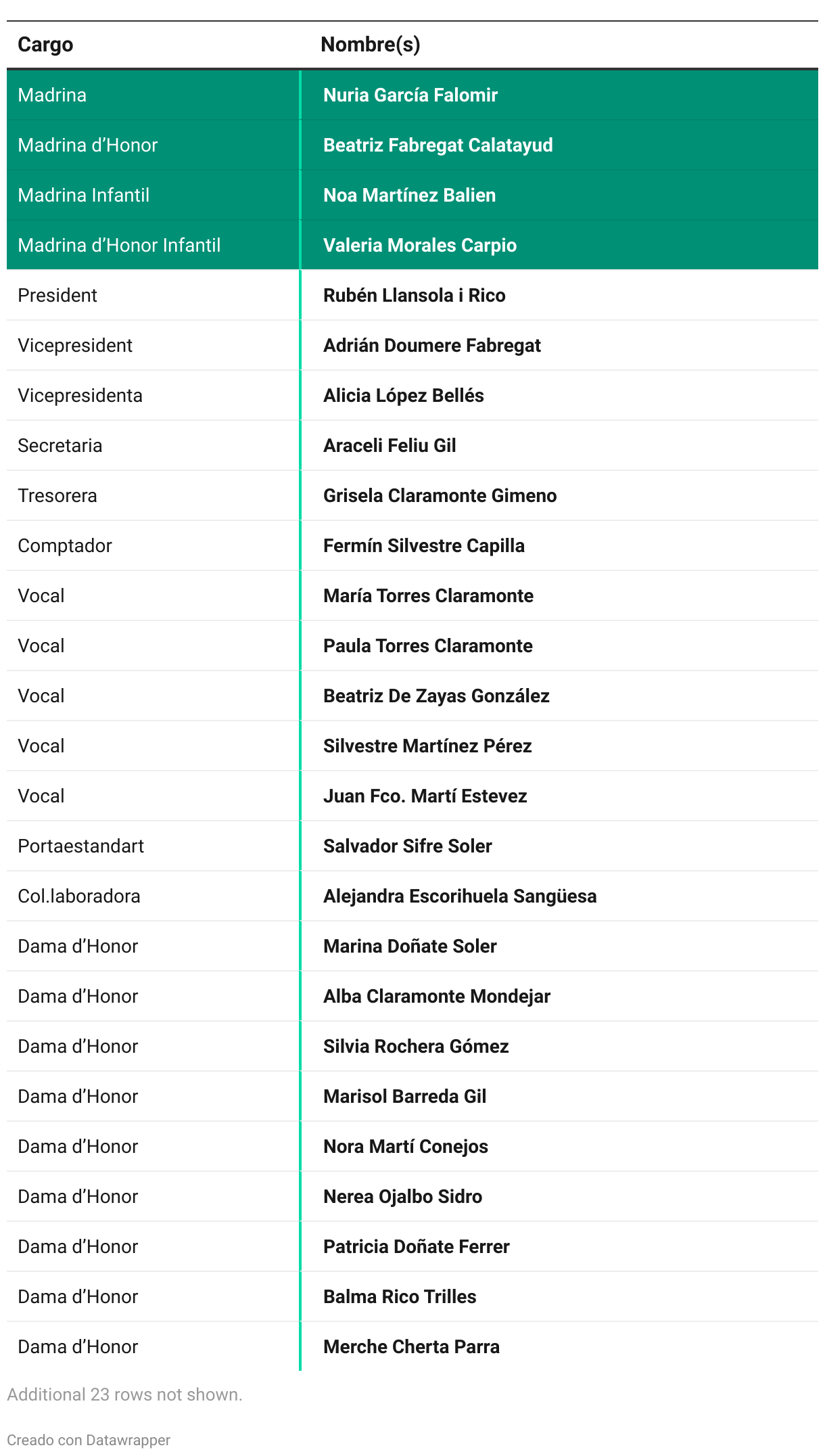
Task: Select the name Rubén Llansola i Rico
Action: click(414, 296)
